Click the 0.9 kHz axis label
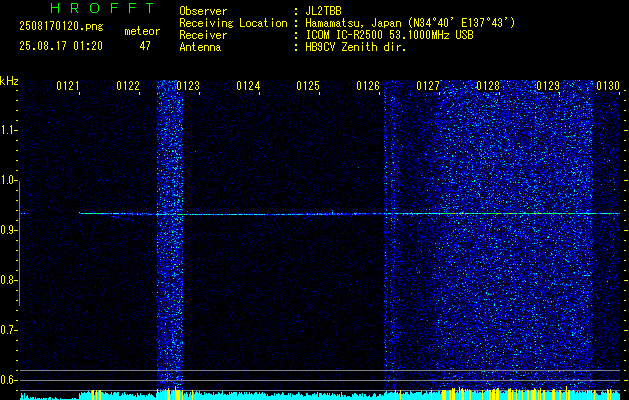The height and width of the screenshot is (400, 629). [8, 230]
